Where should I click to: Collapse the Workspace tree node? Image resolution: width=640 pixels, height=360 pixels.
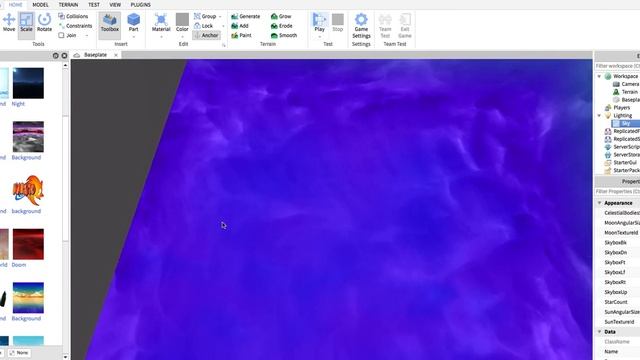(599, 76)
